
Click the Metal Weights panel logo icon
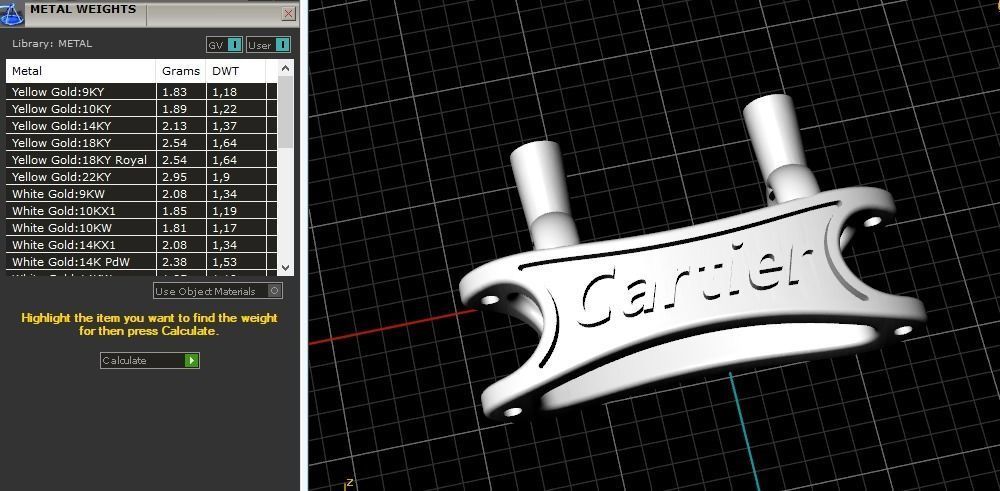tap(11, 13)
